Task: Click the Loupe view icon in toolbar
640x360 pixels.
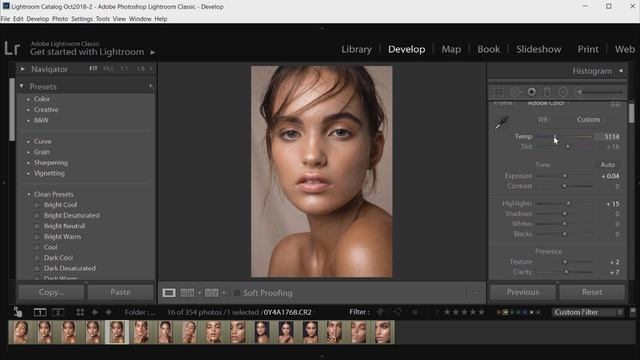Action: [x=169, y=293]
